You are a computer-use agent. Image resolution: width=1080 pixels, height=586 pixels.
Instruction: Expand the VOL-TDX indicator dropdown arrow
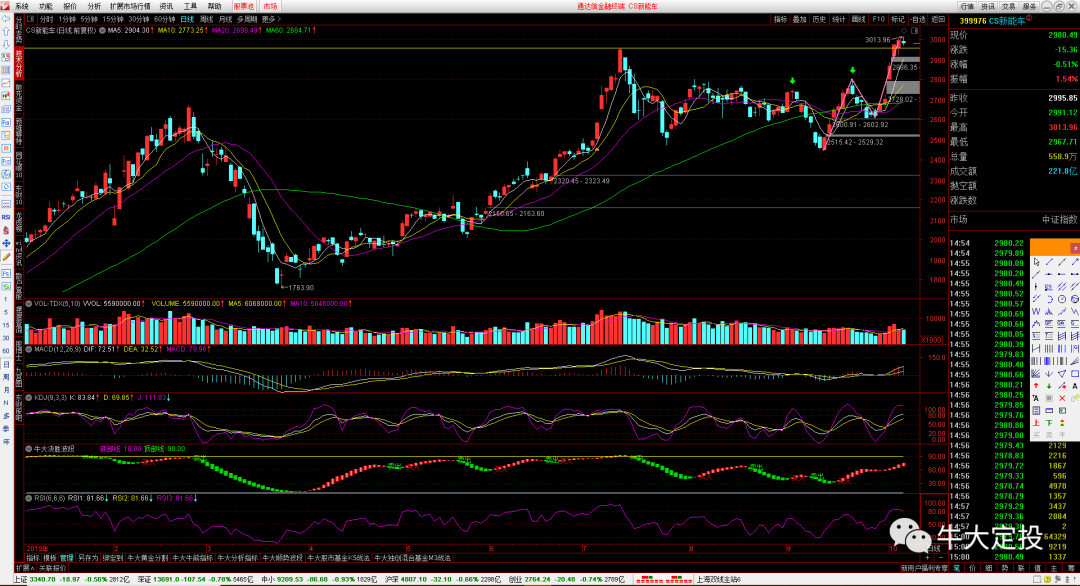29,303
